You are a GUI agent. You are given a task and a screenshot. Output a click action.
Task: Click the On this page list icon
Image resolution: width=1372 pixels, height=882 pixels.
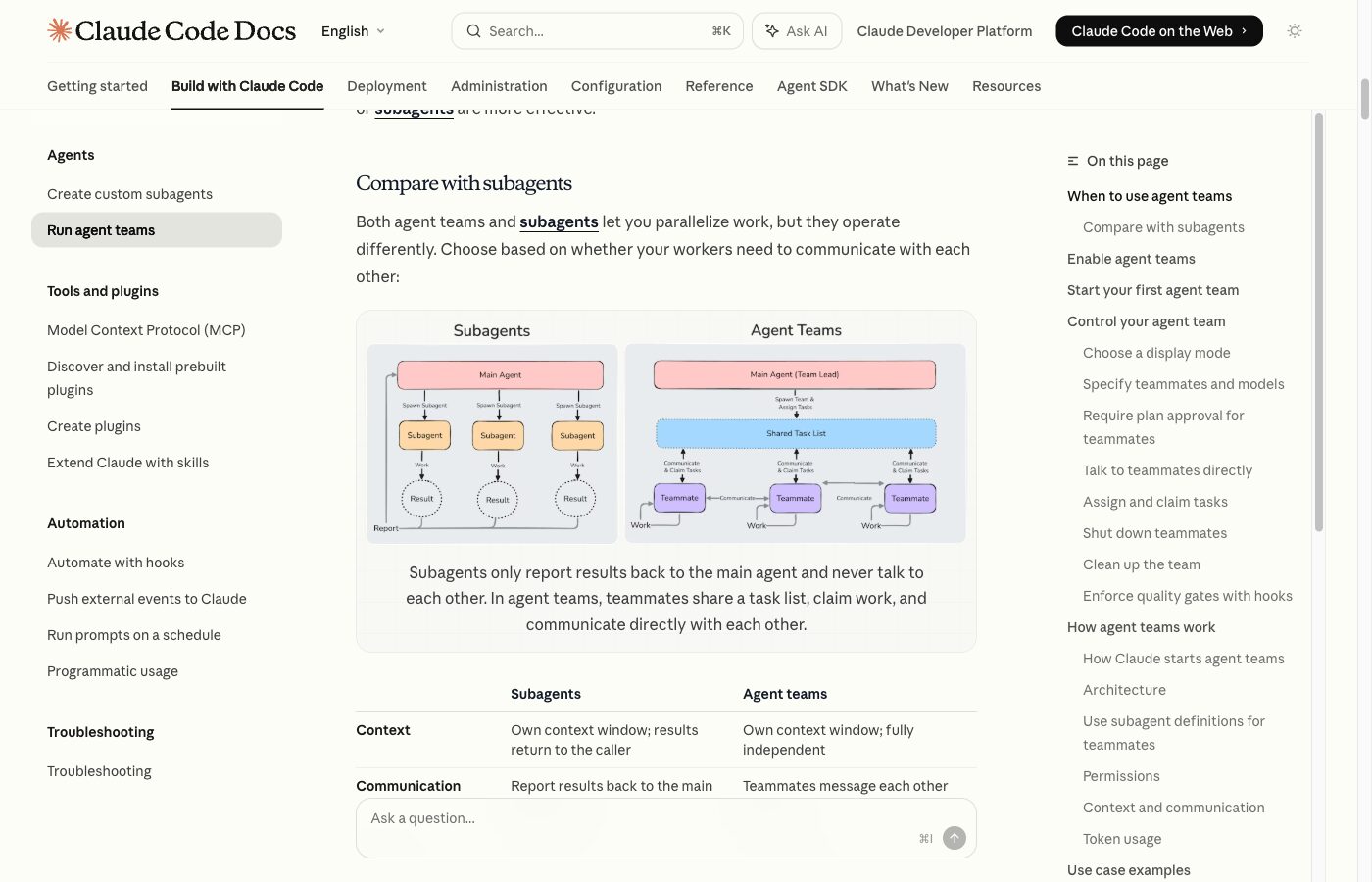coord(1073,161)
